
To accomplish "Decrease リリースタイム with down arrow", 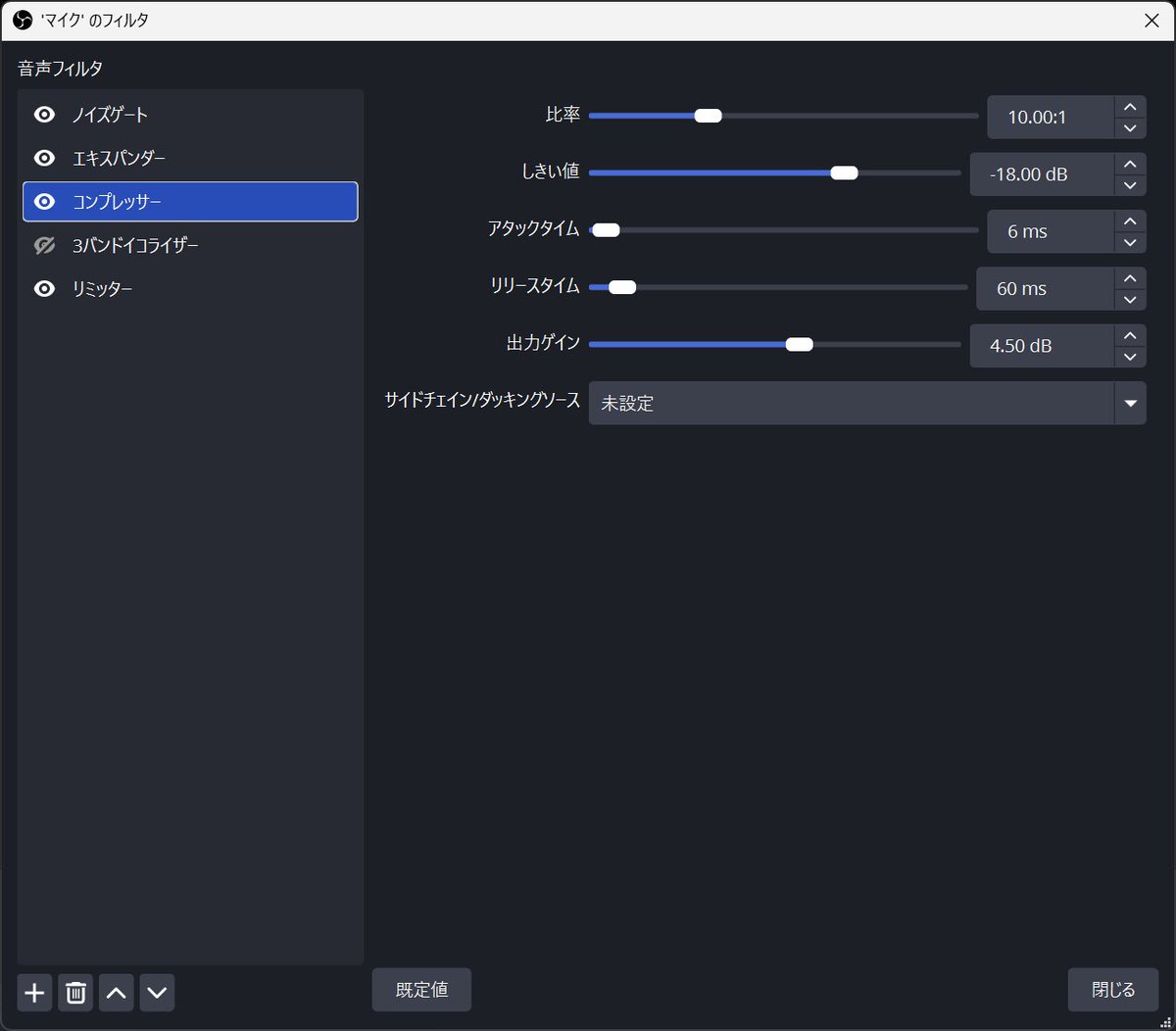I will (x=1130, y=299).
